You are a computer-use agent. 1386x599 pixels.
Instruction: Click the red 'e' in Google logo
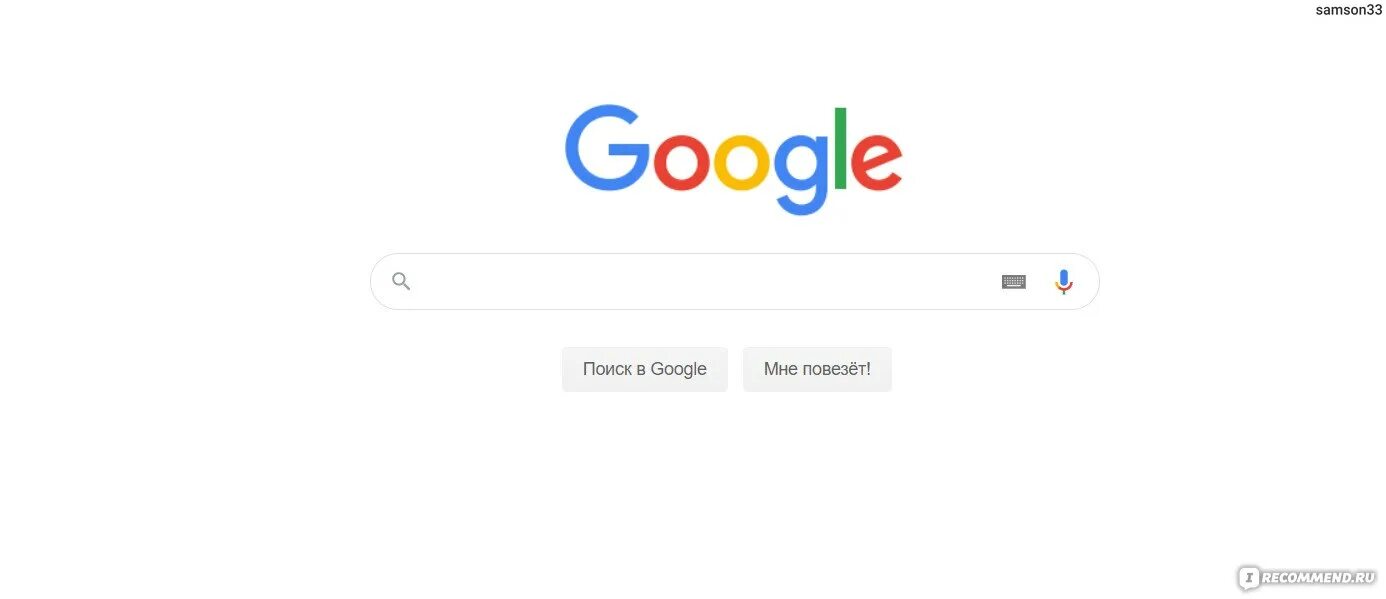tap(876, 162)
